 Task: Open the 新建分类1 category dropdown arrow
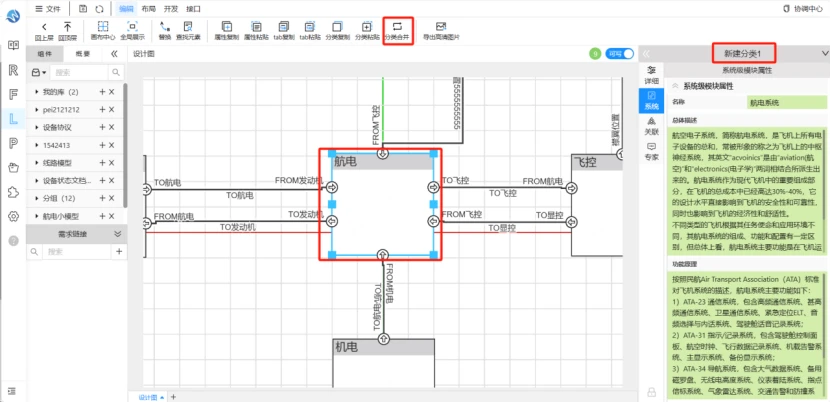click(824, 53)
